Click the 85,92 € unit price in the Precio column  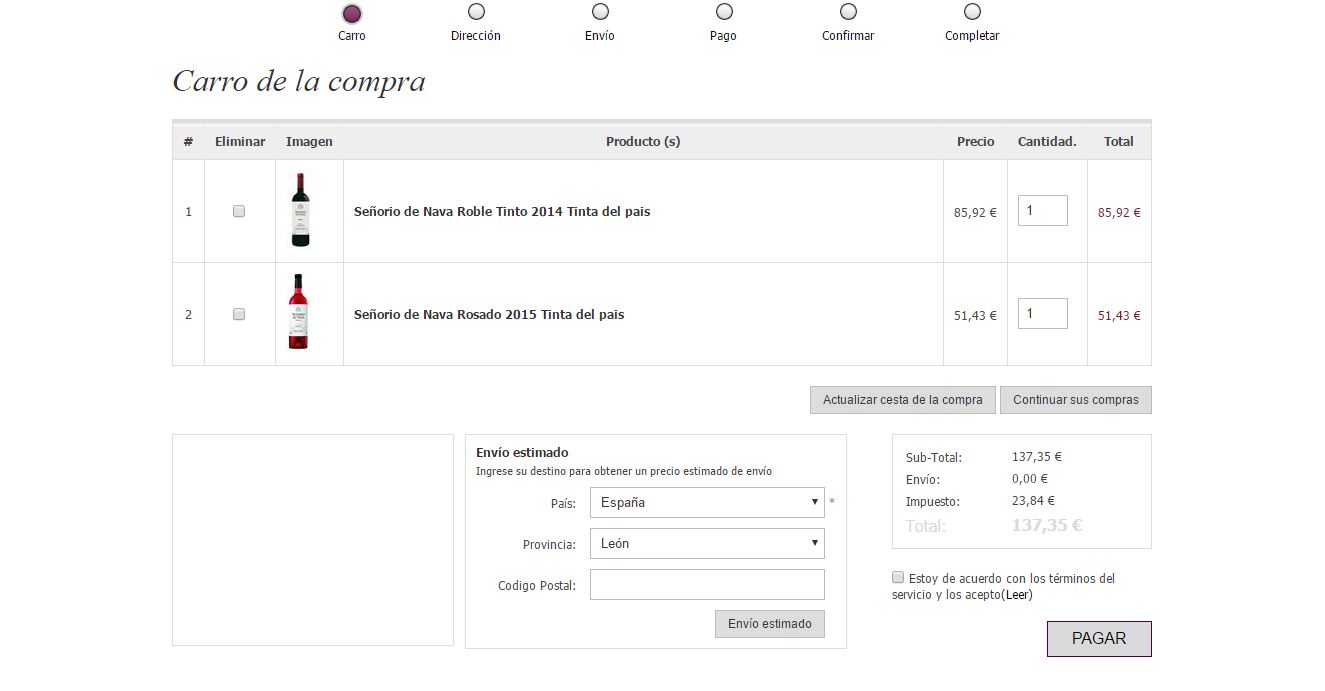pyautogui.click(x=975, y=213)
